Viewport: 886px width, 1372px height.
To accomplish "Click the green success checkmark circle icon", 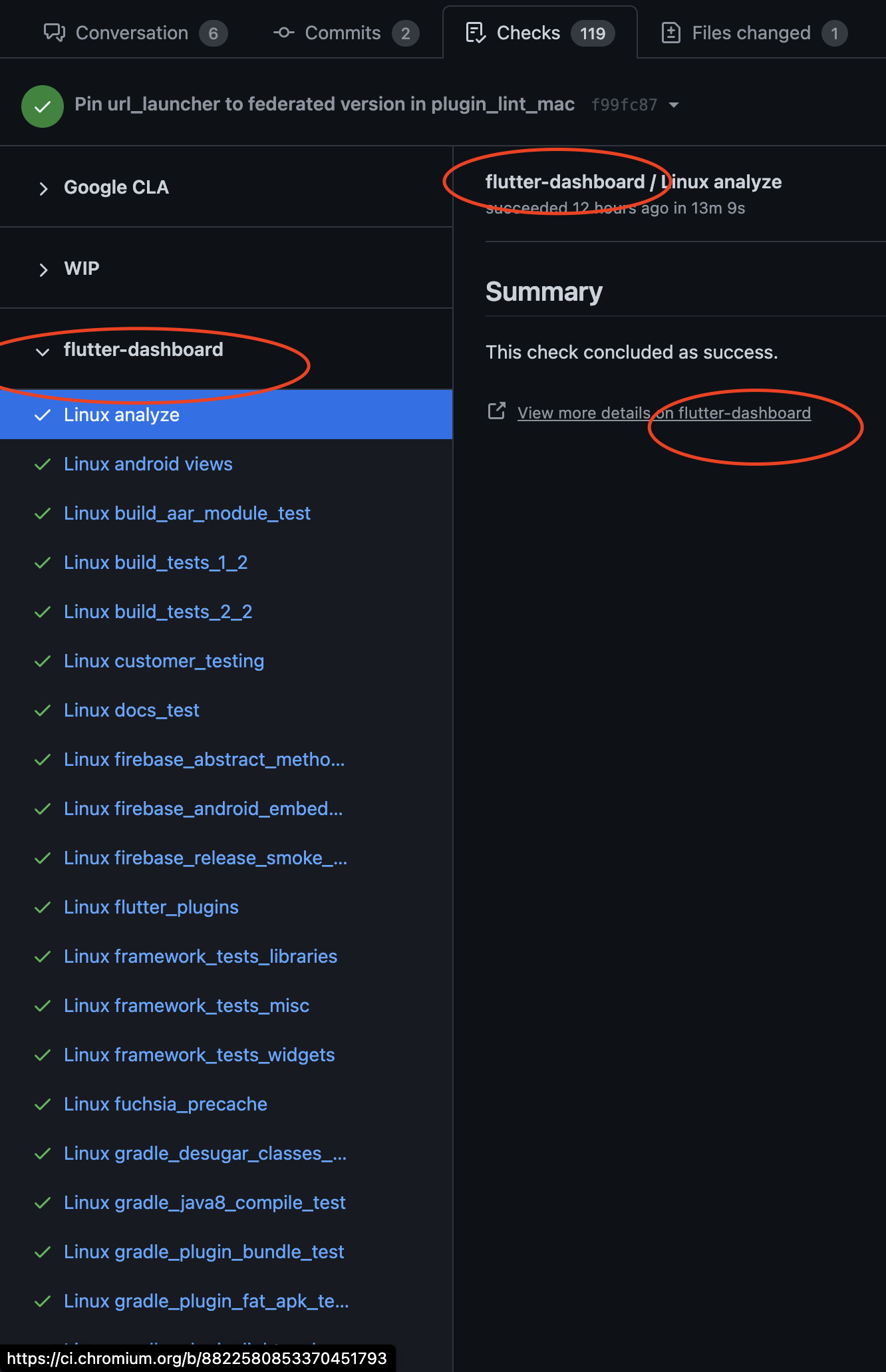I will [x=42, y=105].
